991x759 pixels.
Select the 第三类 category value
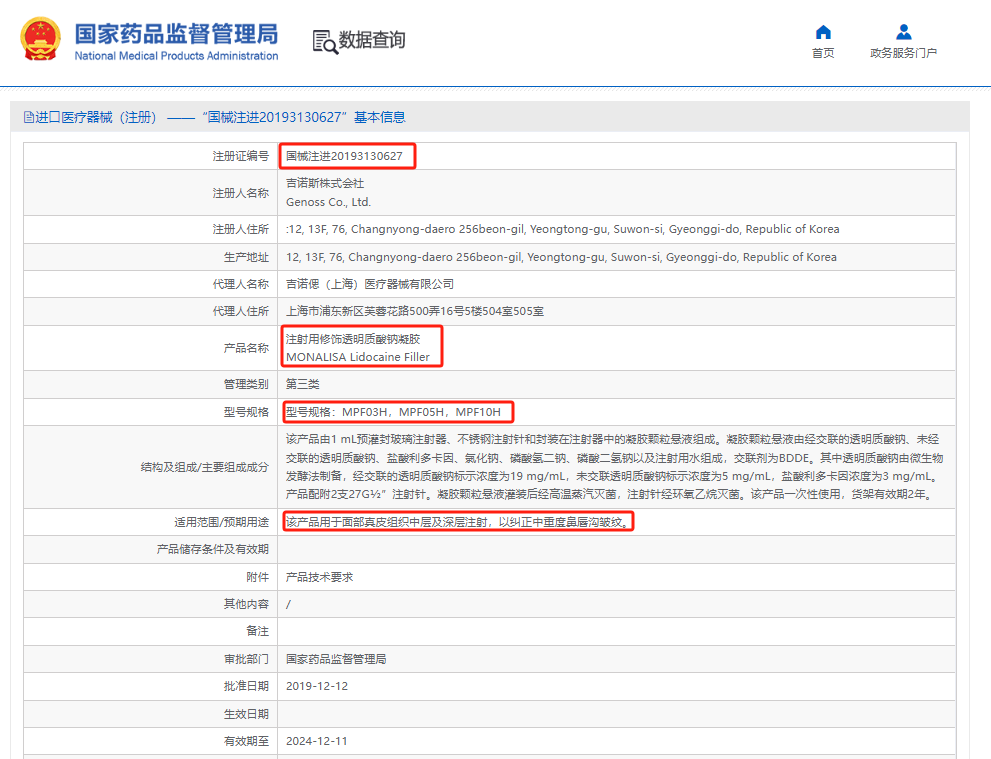pyautogui.click(x=303, y=384)
